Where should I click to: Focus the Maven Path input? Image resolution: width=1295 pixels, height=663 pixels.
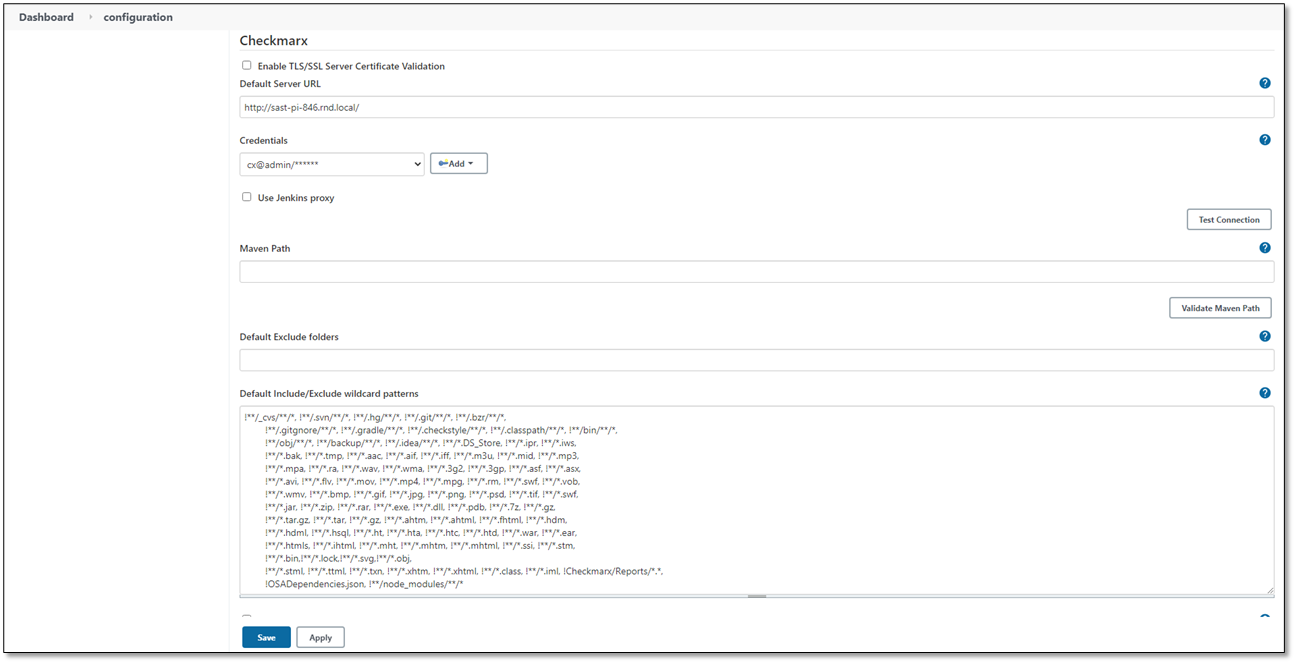pos(757,272)
